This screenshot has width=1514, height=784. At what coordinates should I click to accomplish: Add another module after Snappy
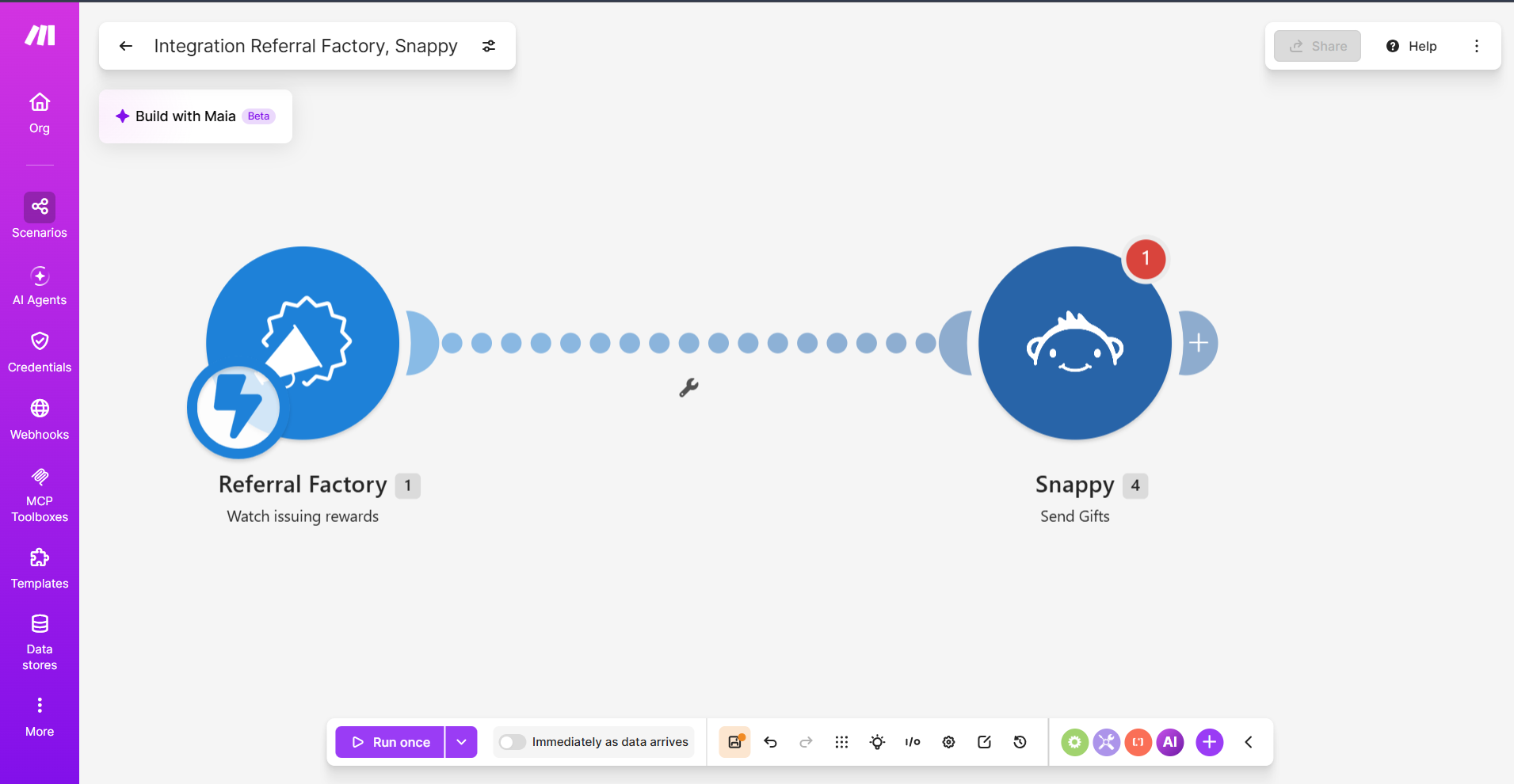1199,343
